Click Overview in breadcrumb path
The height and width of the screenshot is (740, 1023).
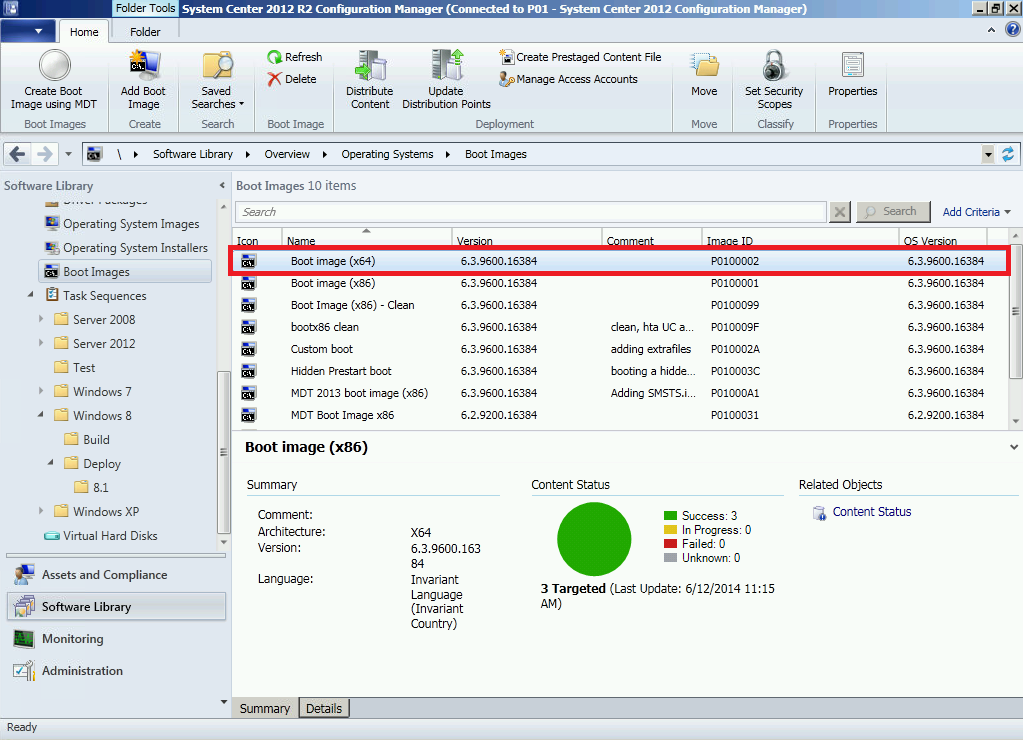[286, 154]
